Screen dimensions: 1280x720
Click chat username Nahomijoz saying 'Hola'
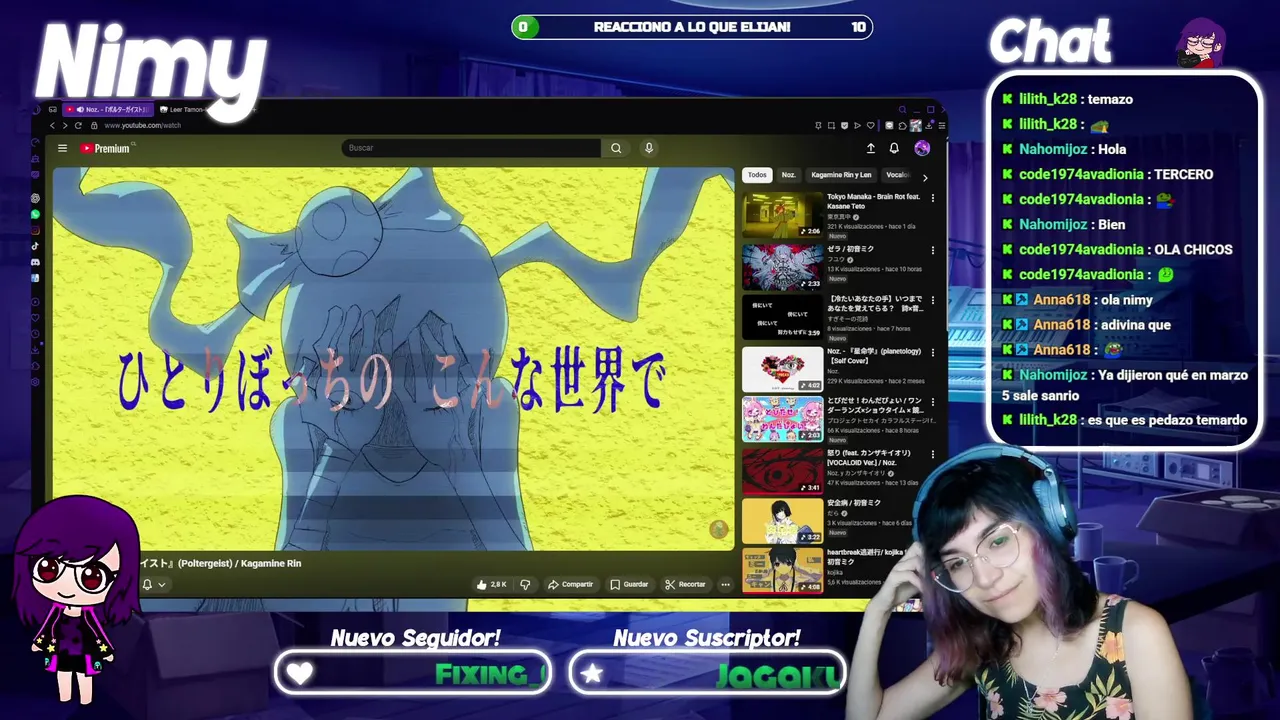(1053, 149)
